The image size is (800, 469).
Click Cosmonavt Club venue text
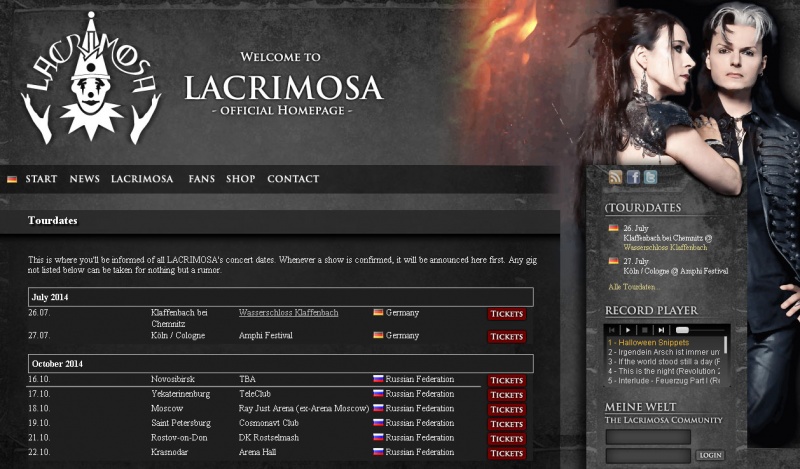tap(269, 423)
